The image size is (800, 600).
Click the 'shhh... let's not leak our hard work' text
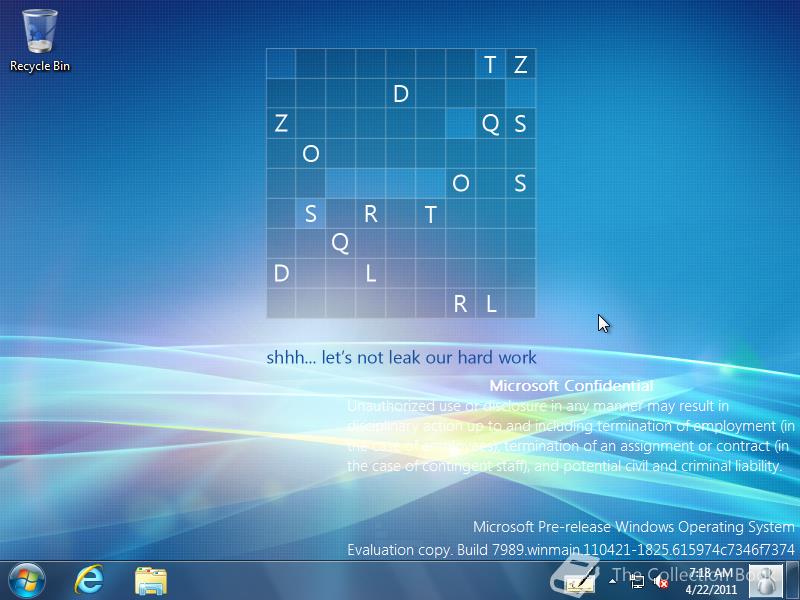pyautogui.click(x=401, y=357)
